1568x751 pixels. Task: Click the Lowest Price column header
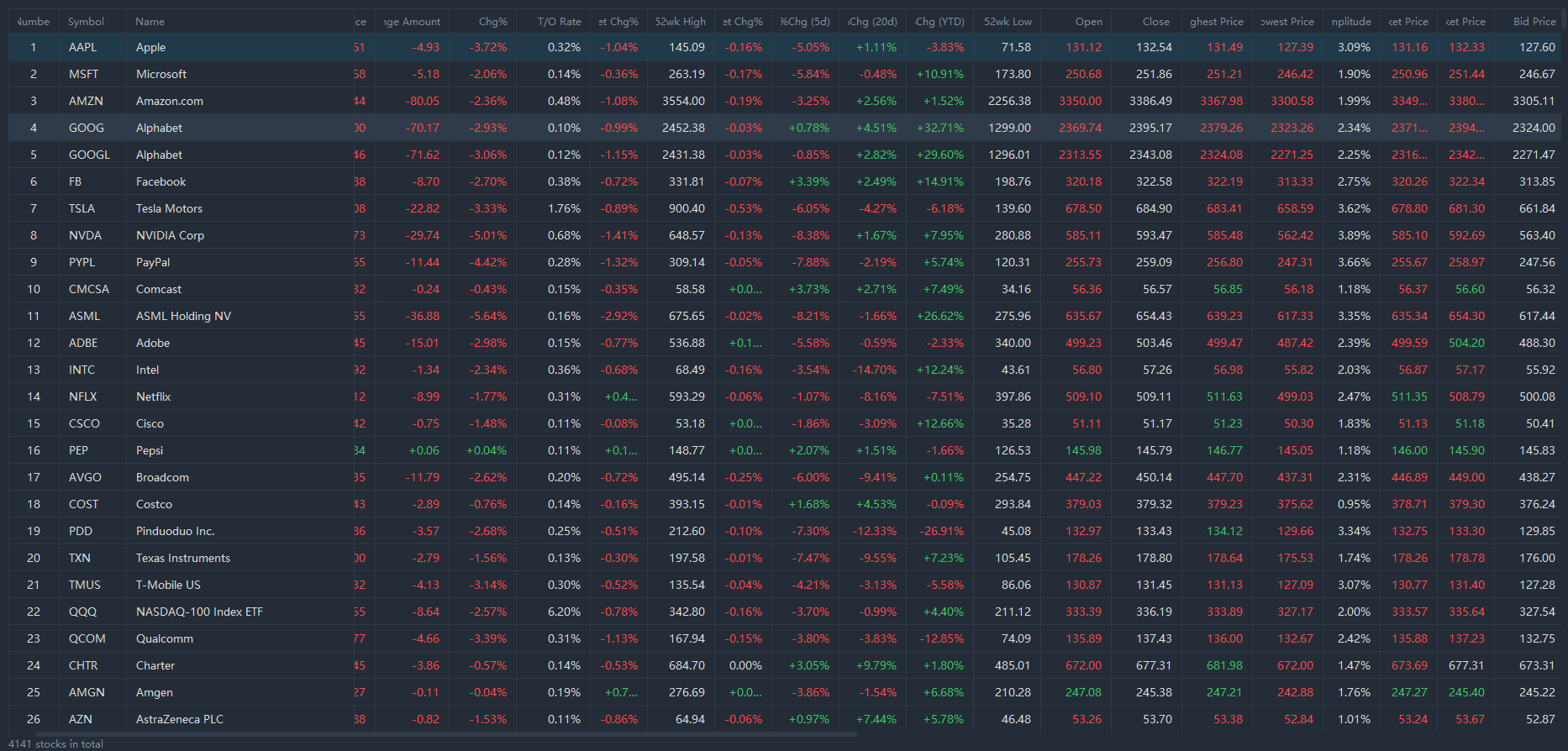1287,21
